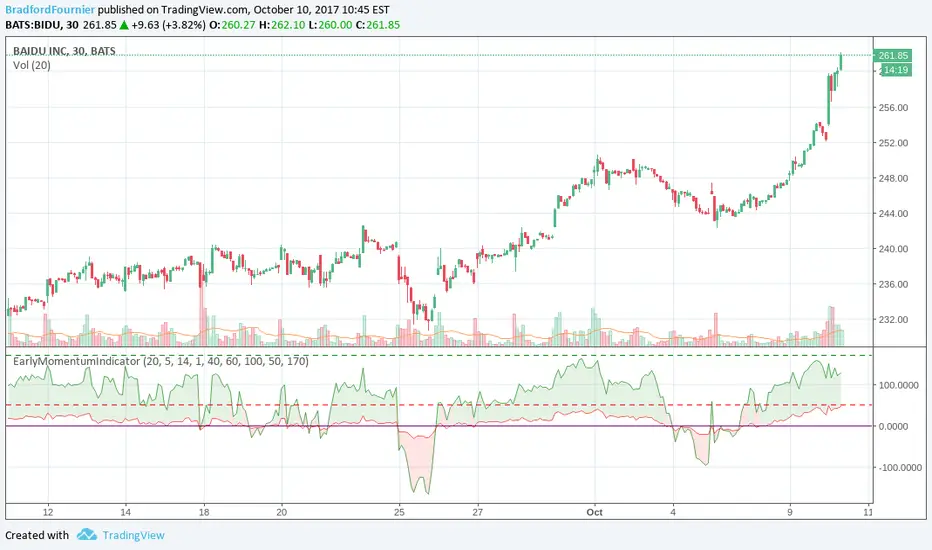This screenshot has width=932, height=550.
Task: Click the 244.00 price axis label
Action: coord(893,213)
